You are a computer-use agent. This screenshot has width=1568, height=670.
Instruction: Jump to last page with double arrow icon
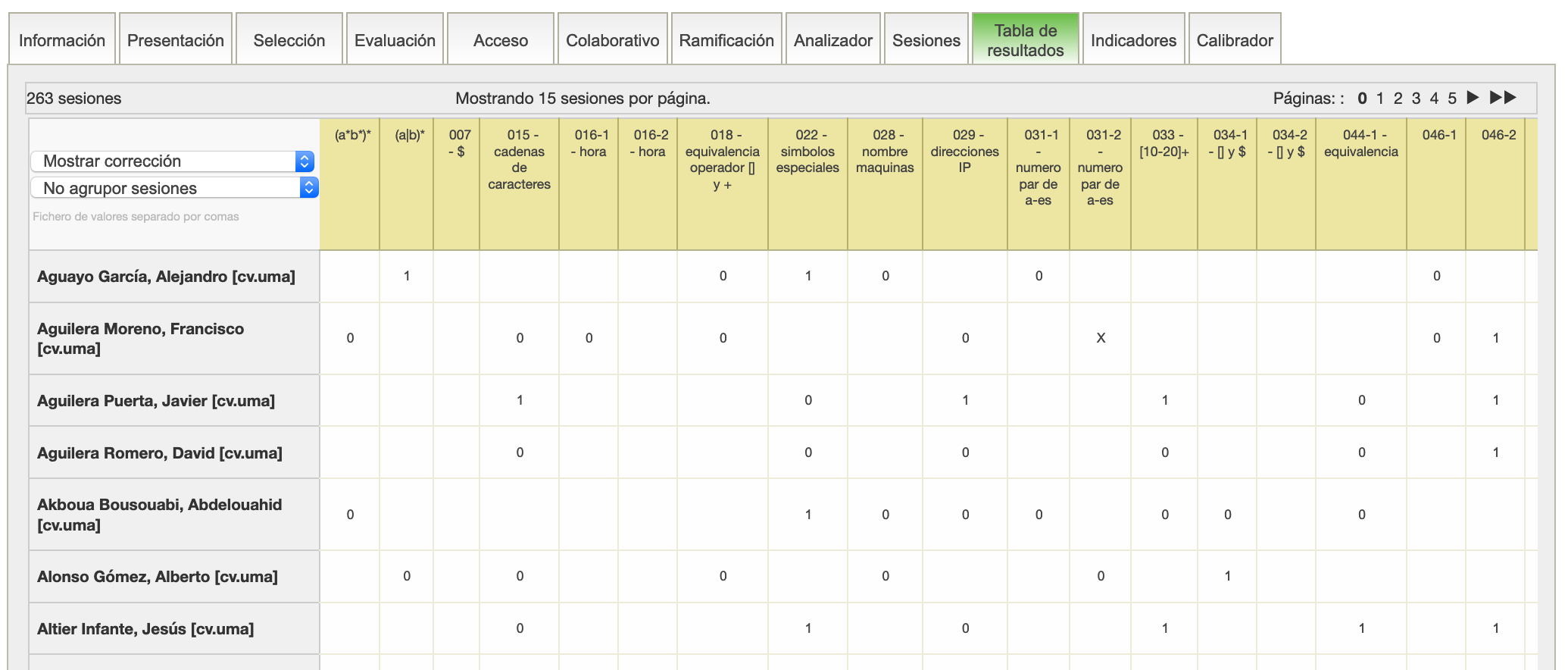coord(1503,98)
